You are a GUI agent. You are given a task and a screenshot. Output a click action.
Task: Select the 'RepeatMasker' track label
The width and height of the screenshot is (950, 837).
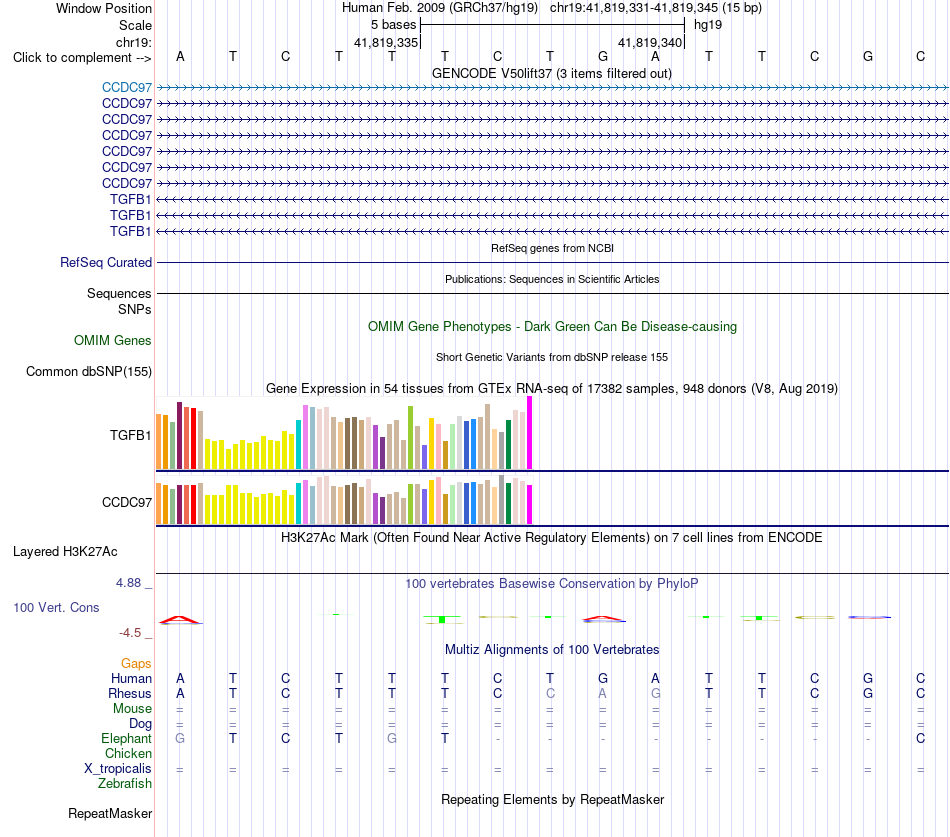110,813
